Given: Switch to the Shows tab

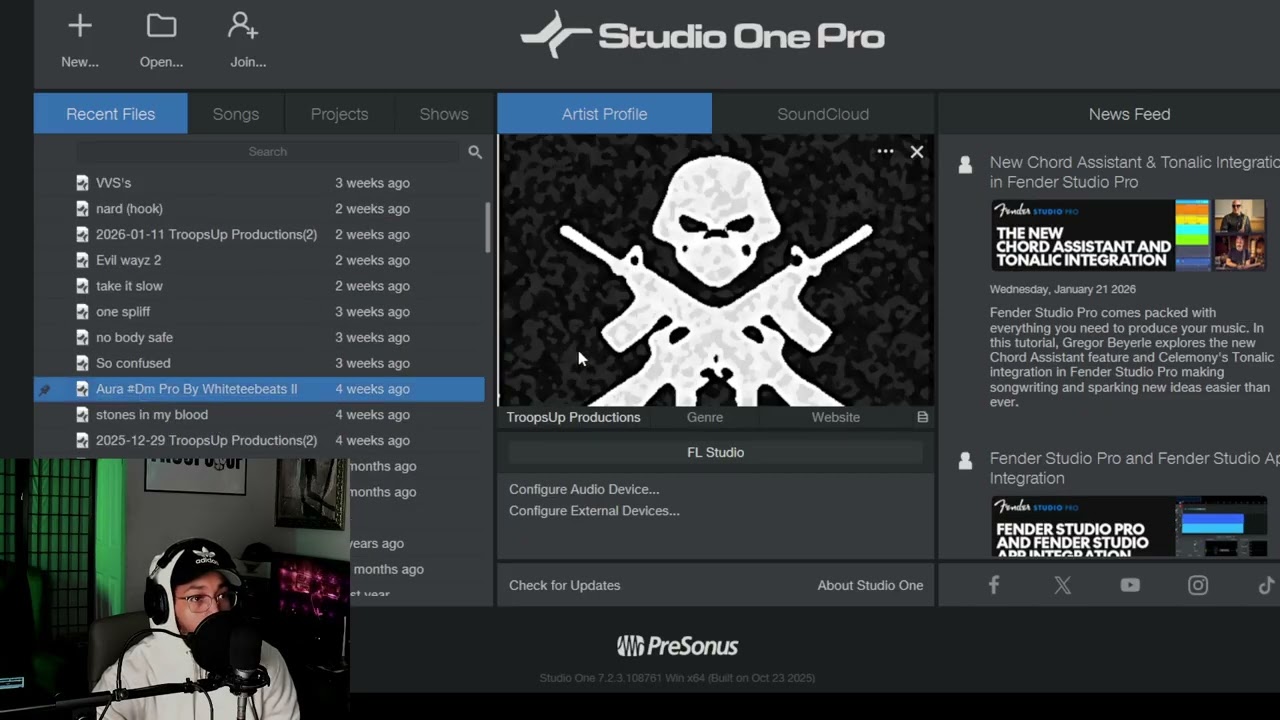Looking at the screenshot, I should (444, 114).
